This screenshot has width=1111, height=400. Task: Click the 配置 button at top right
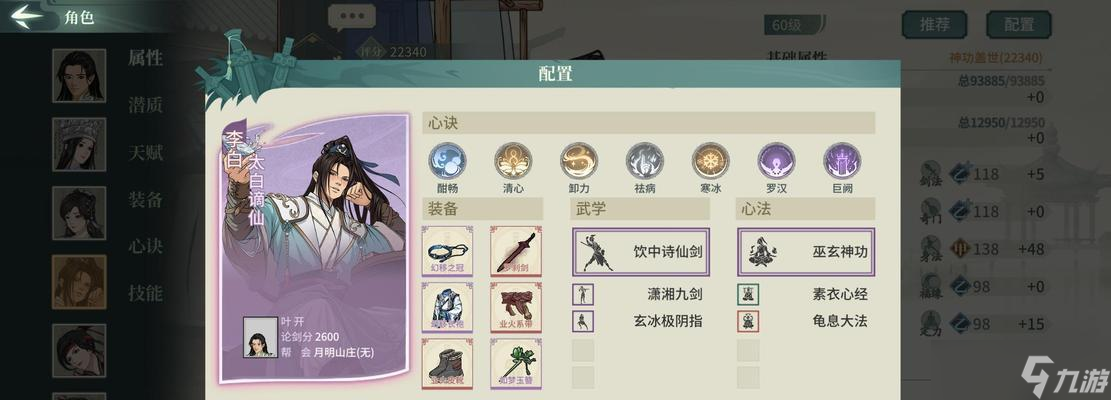pos(1019,25)
